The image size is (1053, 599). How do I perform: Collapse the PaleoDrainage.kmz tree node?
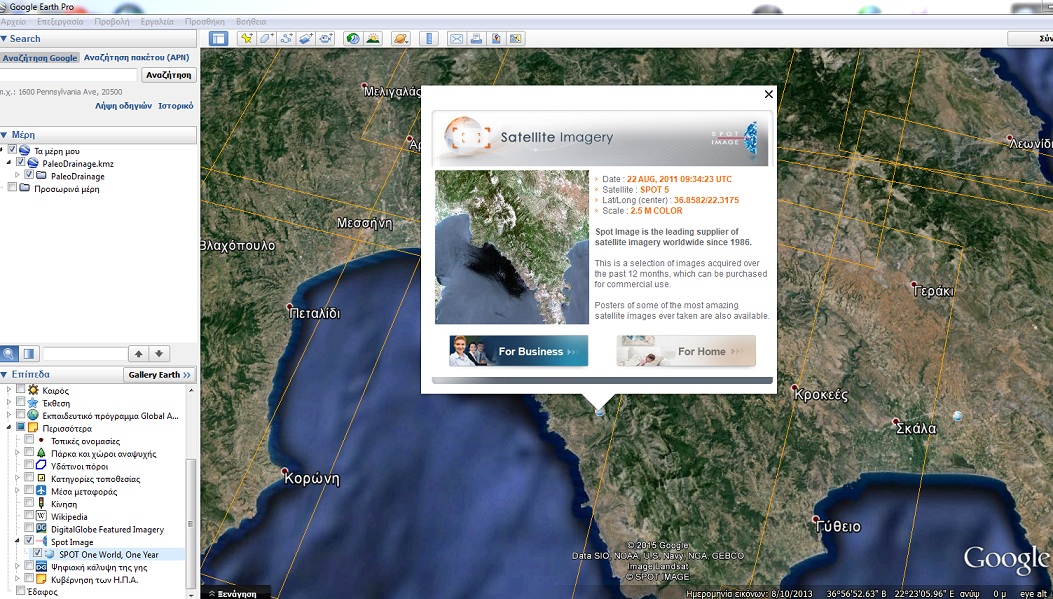[x=9, y=163]
